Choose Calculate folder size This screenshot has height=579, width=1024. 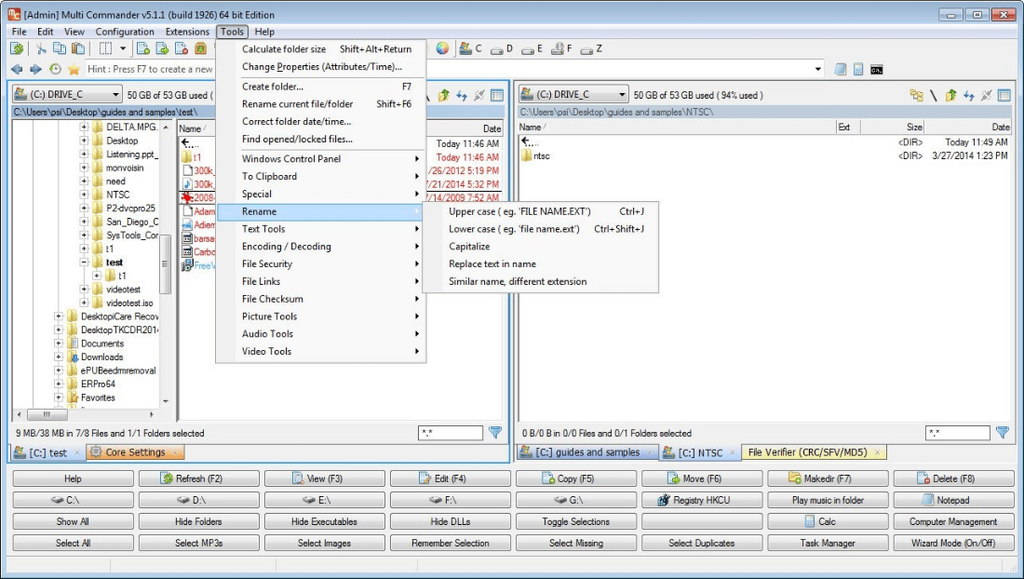[321, 49]
